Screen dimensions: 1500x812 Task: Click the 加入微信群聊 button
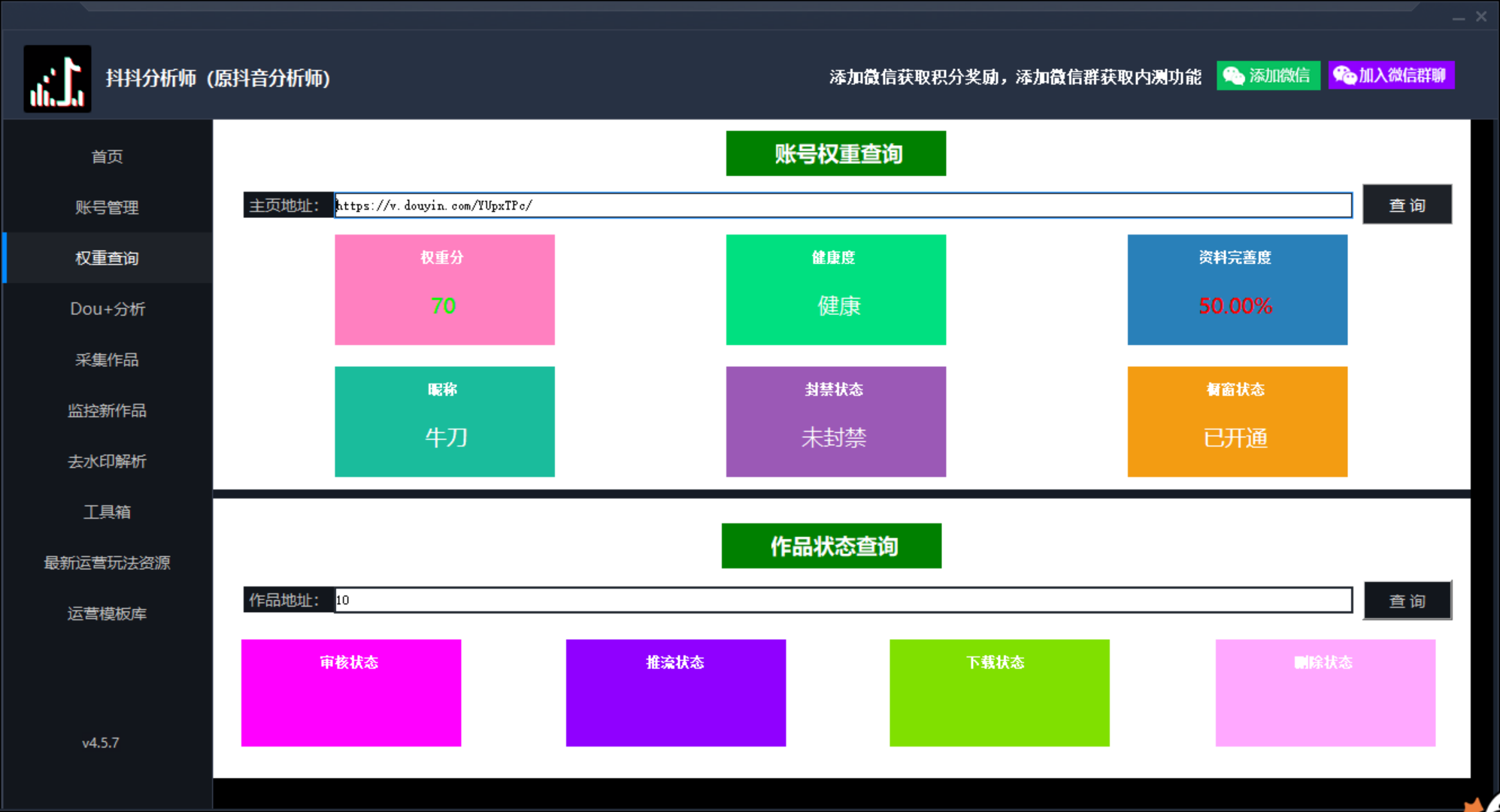pyautogui.click(x=1390, y=75)
